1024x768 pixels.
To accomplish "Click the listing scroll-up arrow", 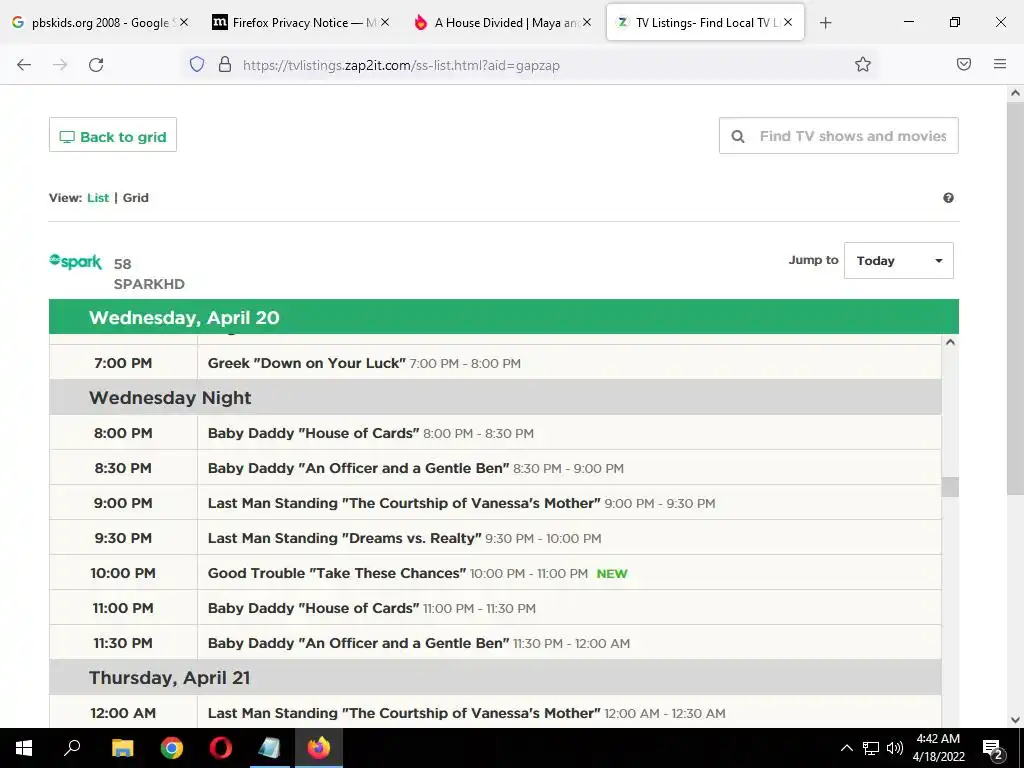I will pyautogui.click(x=950, y=342).
